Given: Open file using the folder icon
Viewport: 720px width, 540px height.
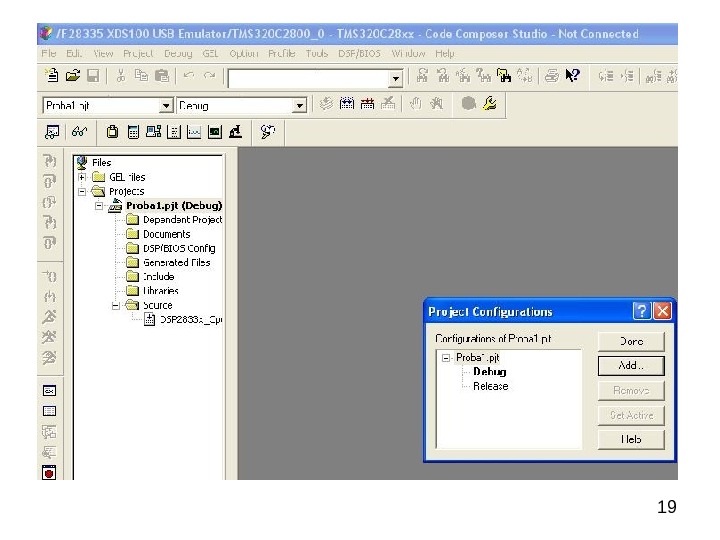Looking at the screenshot, I should (x=73, y=75).
